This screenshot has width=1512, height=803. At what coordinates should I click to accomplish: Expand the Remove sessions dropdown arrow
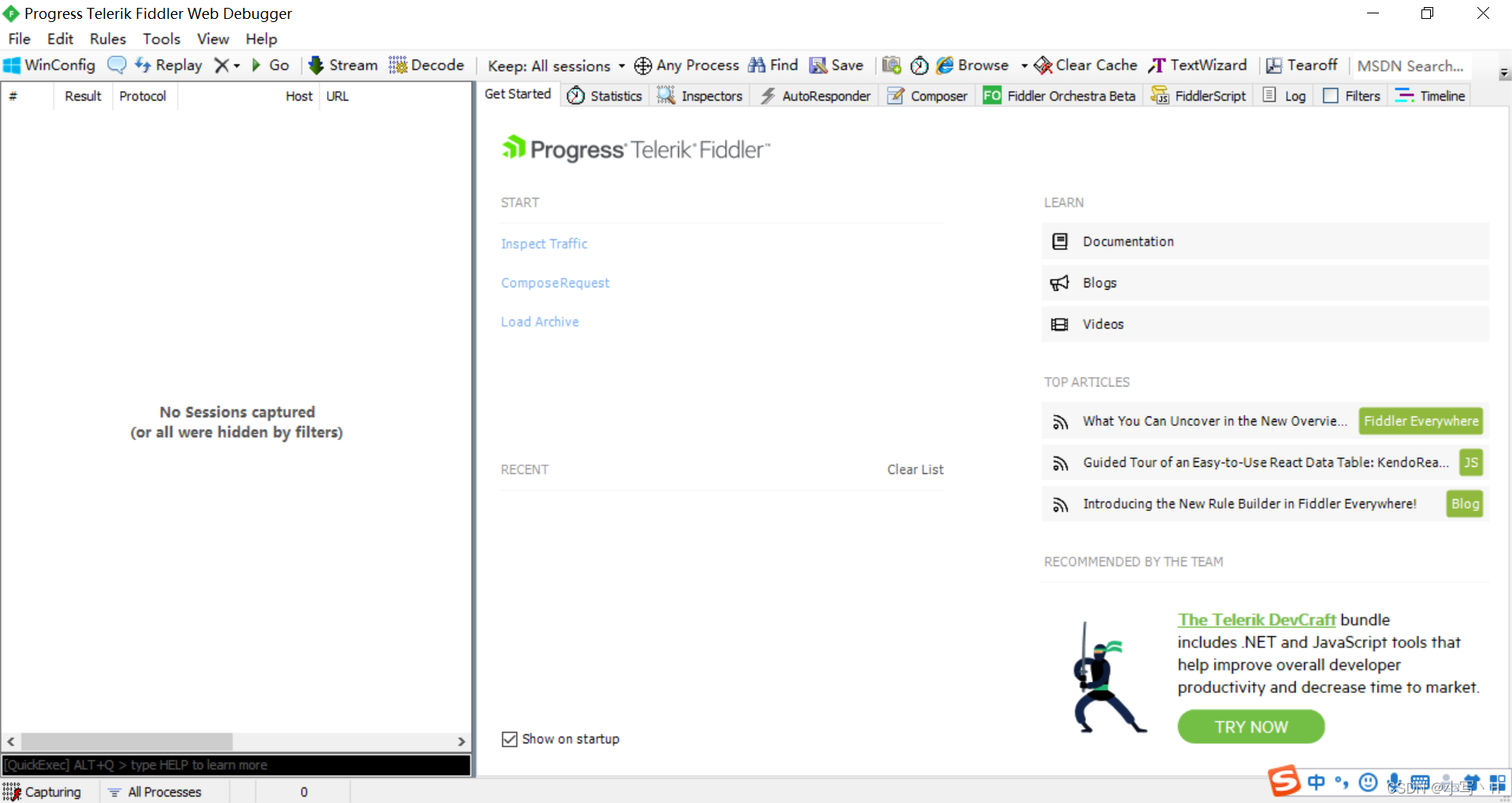pos(236,66)
